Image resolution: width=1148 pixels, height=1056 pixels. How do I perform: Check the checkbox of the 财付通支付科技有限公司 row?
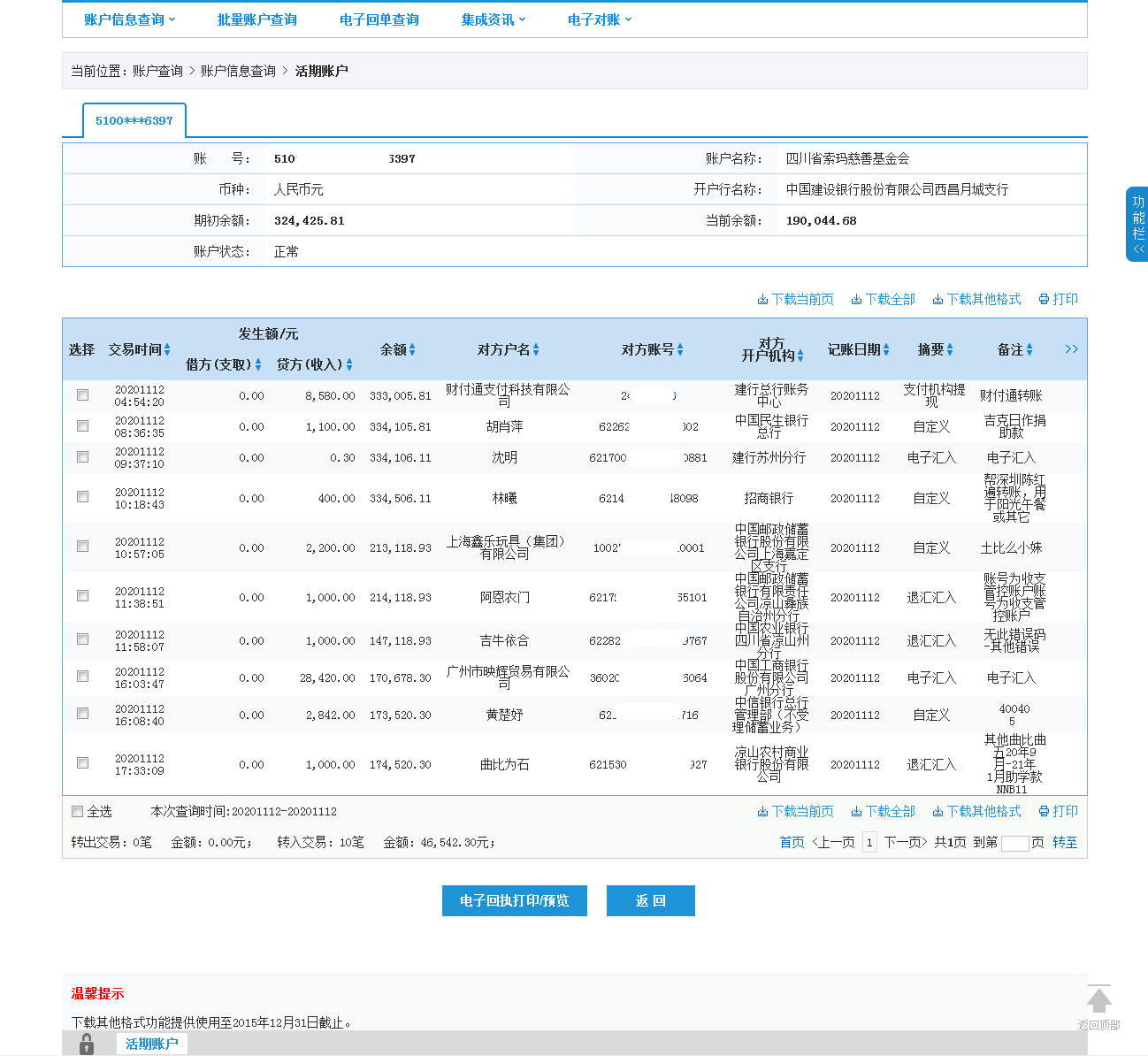(x=82, y=395)
